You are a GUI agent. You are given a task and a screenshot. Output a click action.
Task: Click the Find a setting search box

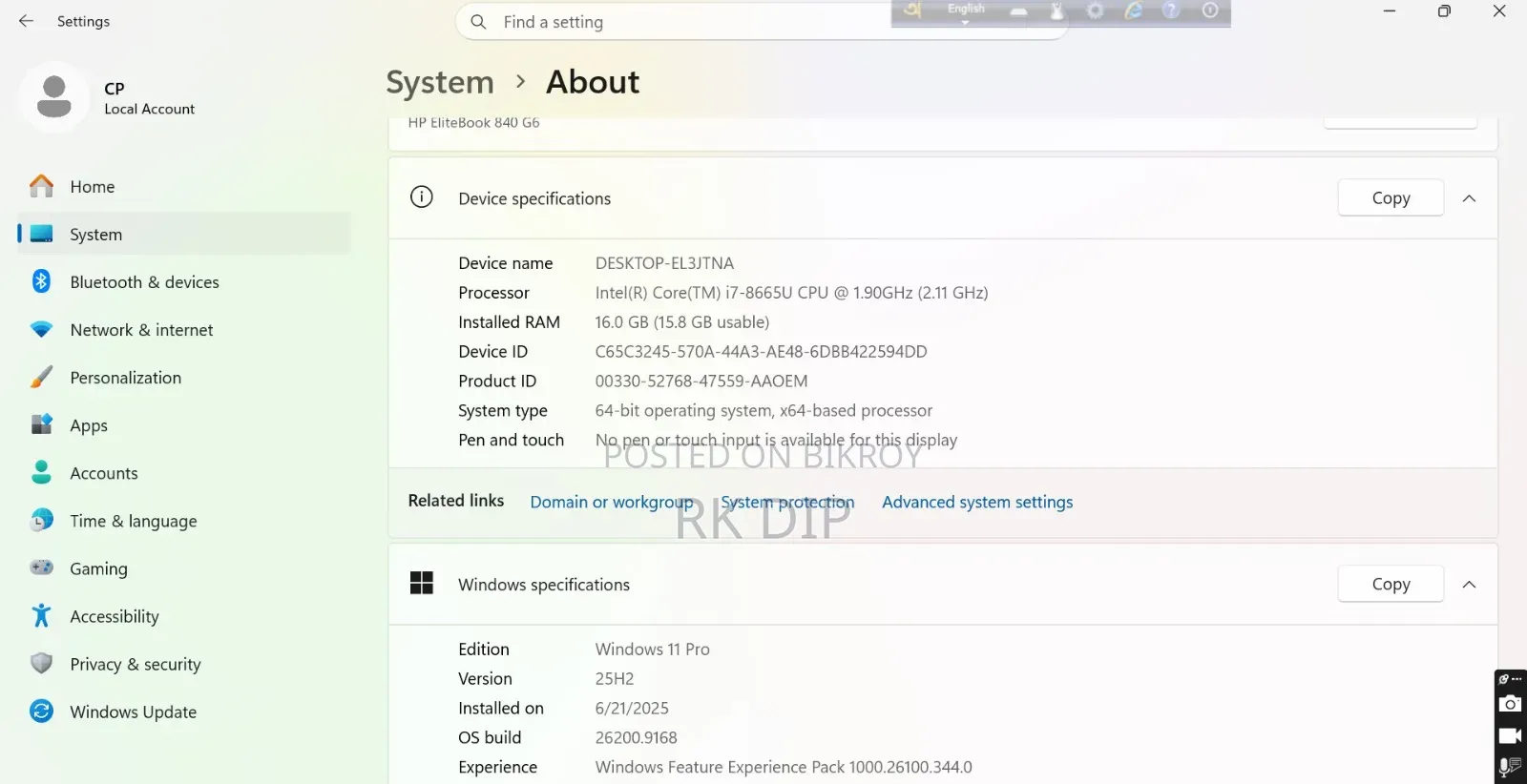pyautogui.click(x=761, y=22)
